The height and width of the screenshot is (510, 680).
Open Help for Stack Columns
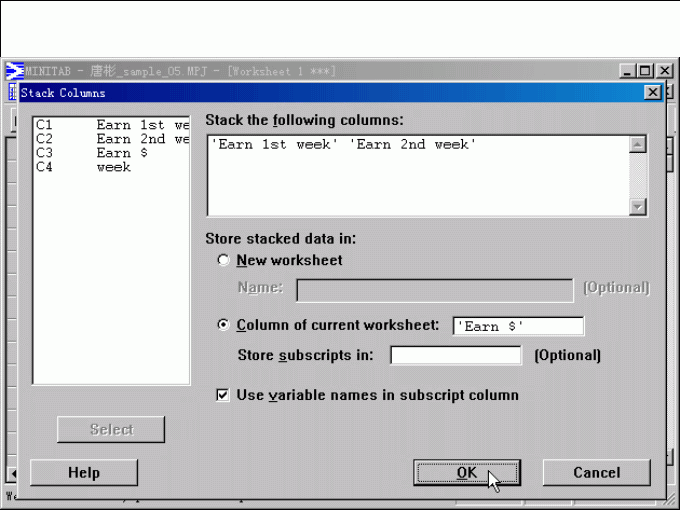tap(84, 472)
